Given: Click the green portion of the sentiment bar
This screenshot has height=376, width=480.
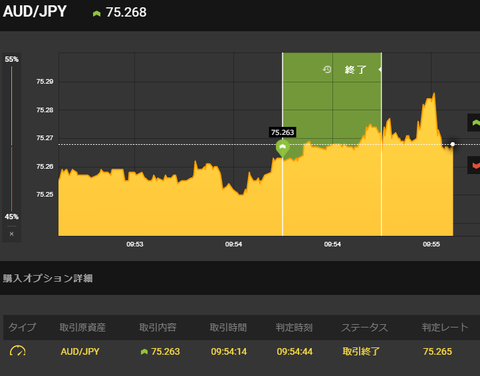Looking at the screenshot, I should tap(12, 106).
